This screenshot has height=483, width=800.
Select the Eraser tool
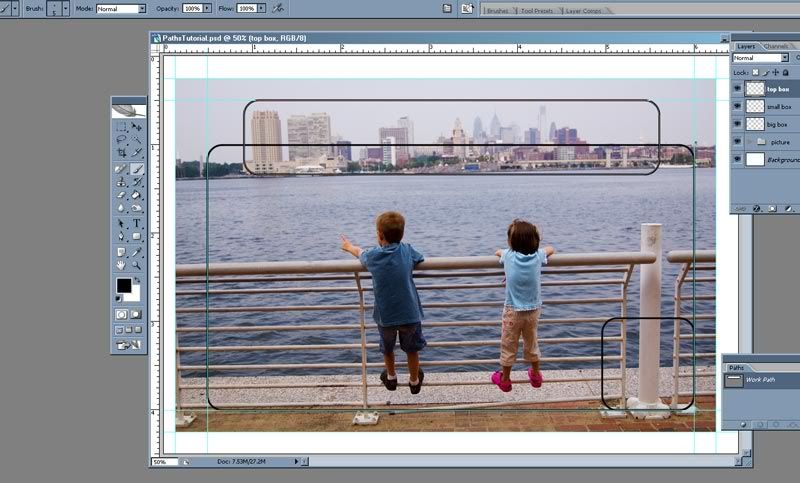coord(121,195)
